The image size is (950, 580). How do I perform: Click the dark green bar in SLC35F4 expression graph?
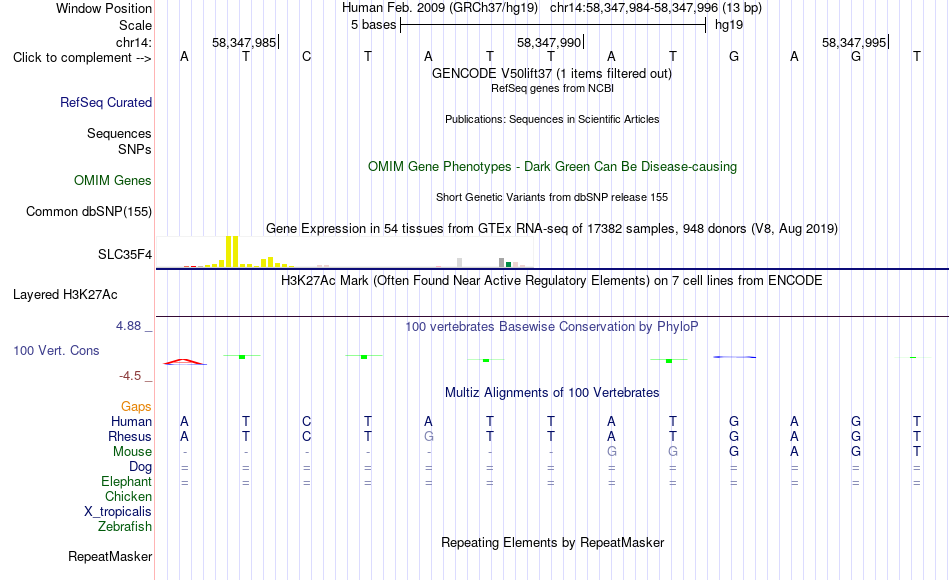click(508, 264)
